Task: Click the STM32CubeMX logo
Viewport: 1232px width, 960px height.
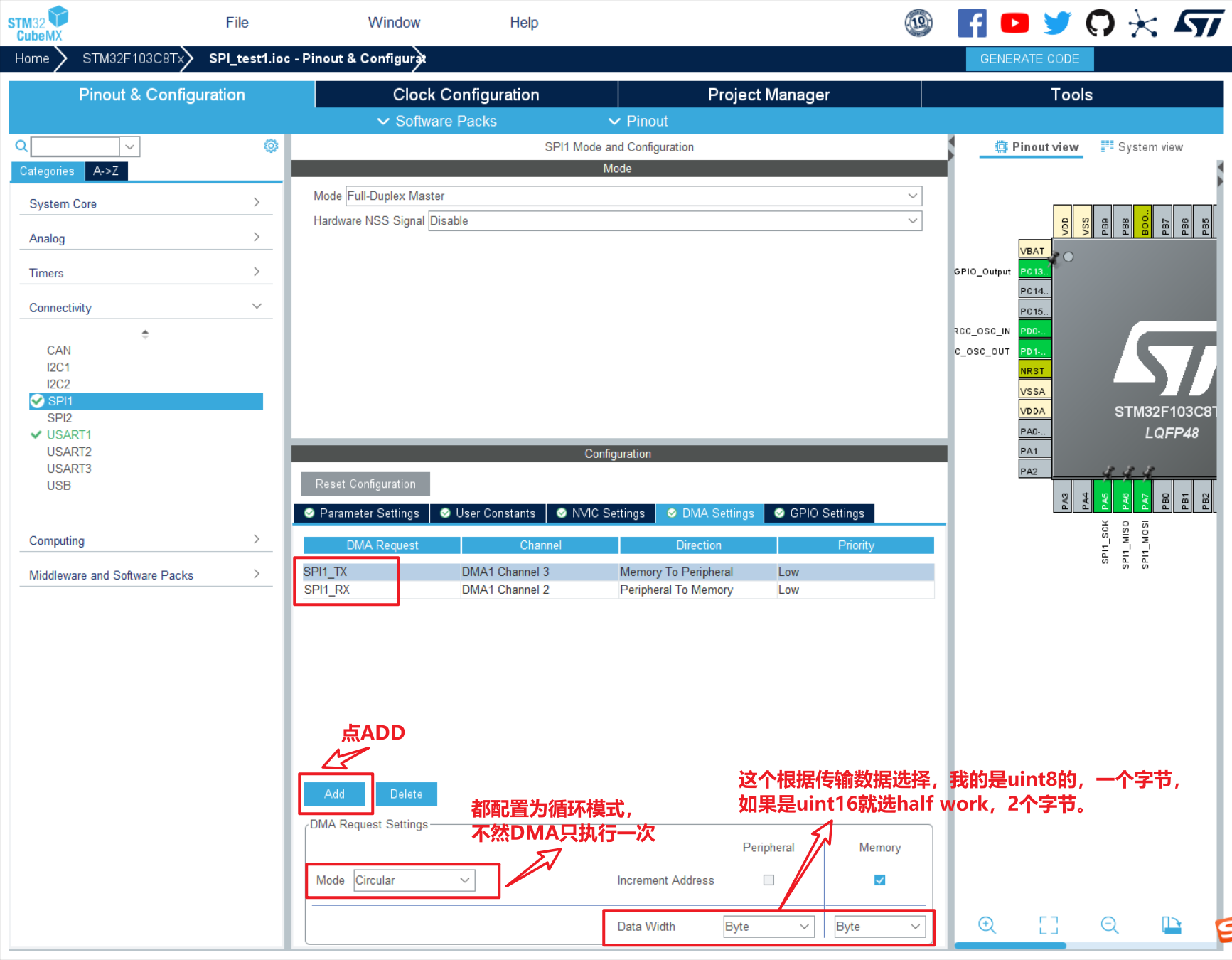Action: click(x=38, y=24)
